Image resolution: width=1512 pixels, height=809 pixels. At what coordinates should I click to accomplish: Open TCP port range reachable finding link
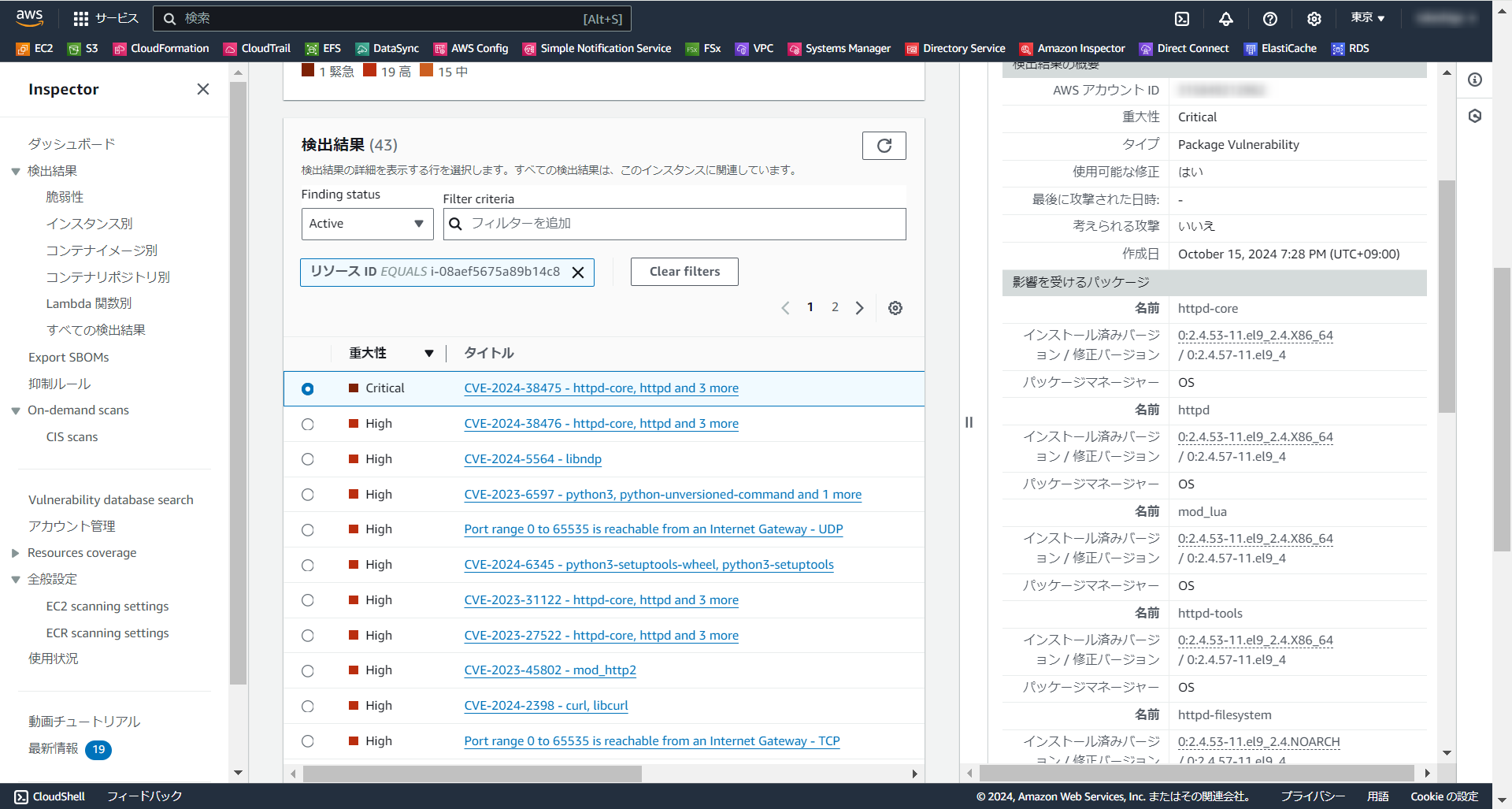(652, 741)
